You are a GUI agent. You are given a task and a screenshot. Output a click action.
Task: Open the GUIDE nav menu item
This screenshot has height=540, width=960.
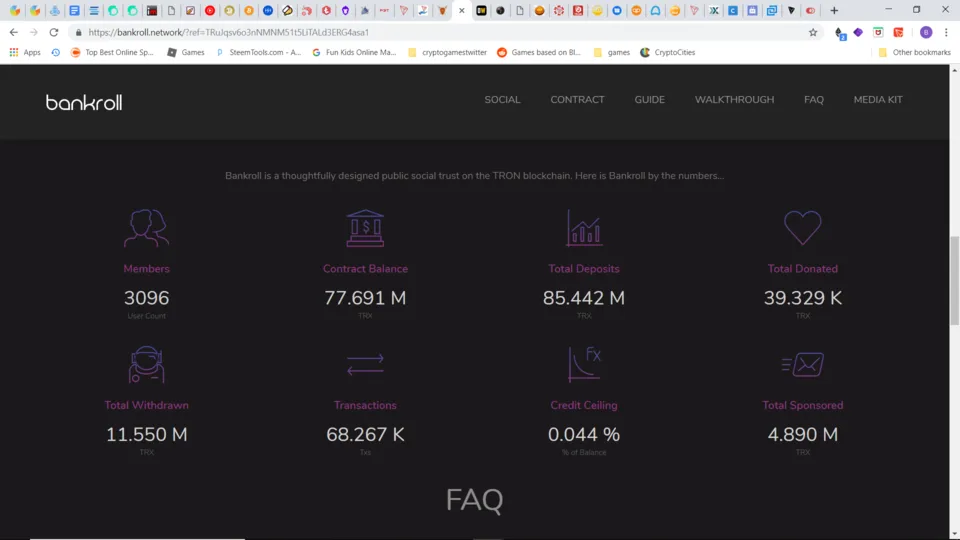(650, 100)
